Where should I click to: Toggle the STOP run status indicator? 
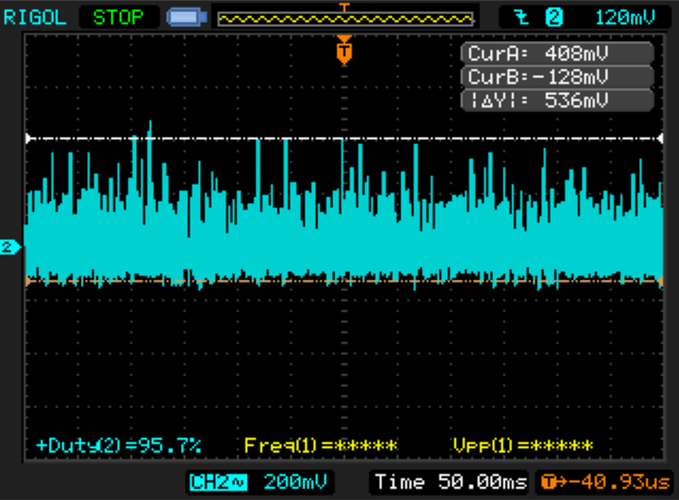(118, 17)
